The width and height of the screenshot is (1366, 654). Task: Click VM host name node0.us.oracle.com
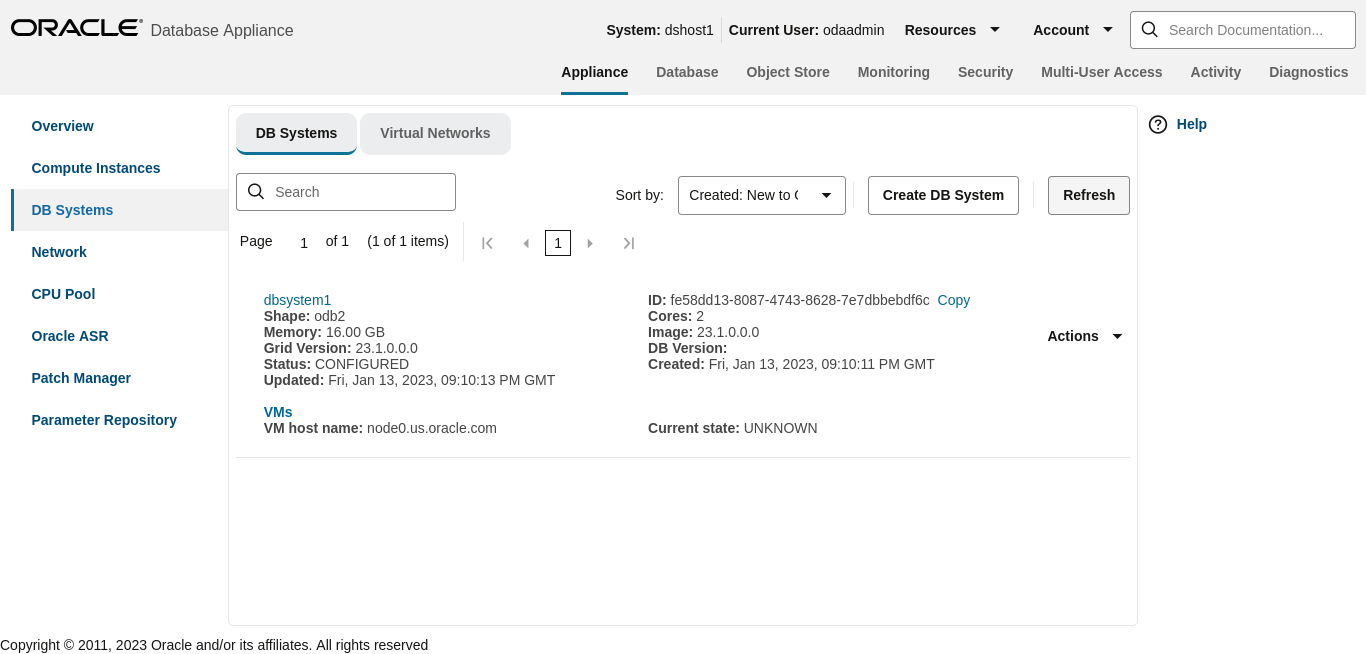(380, 428)
